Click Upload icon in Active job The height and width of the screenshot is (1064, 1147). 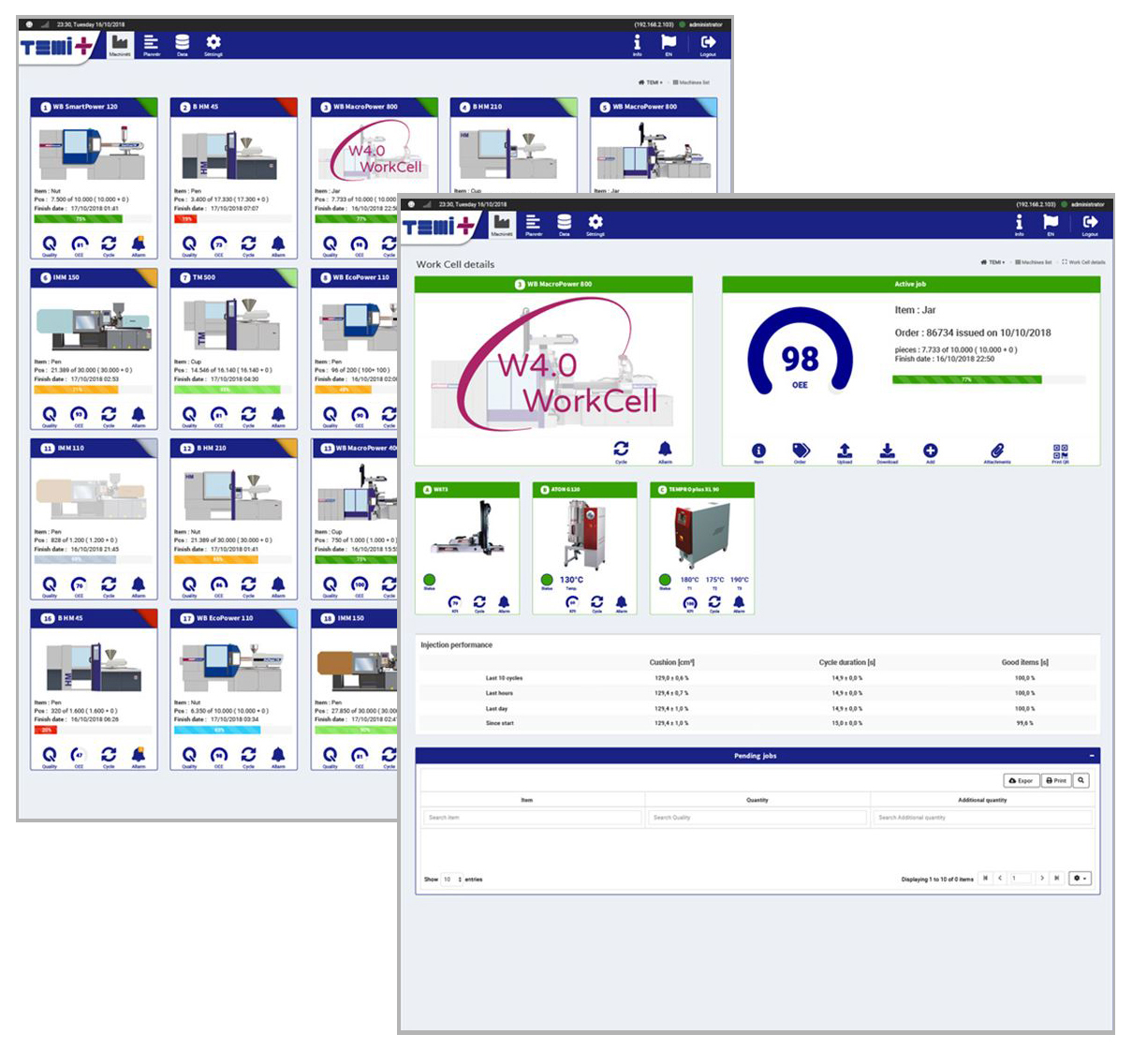[x=845, y=452]
